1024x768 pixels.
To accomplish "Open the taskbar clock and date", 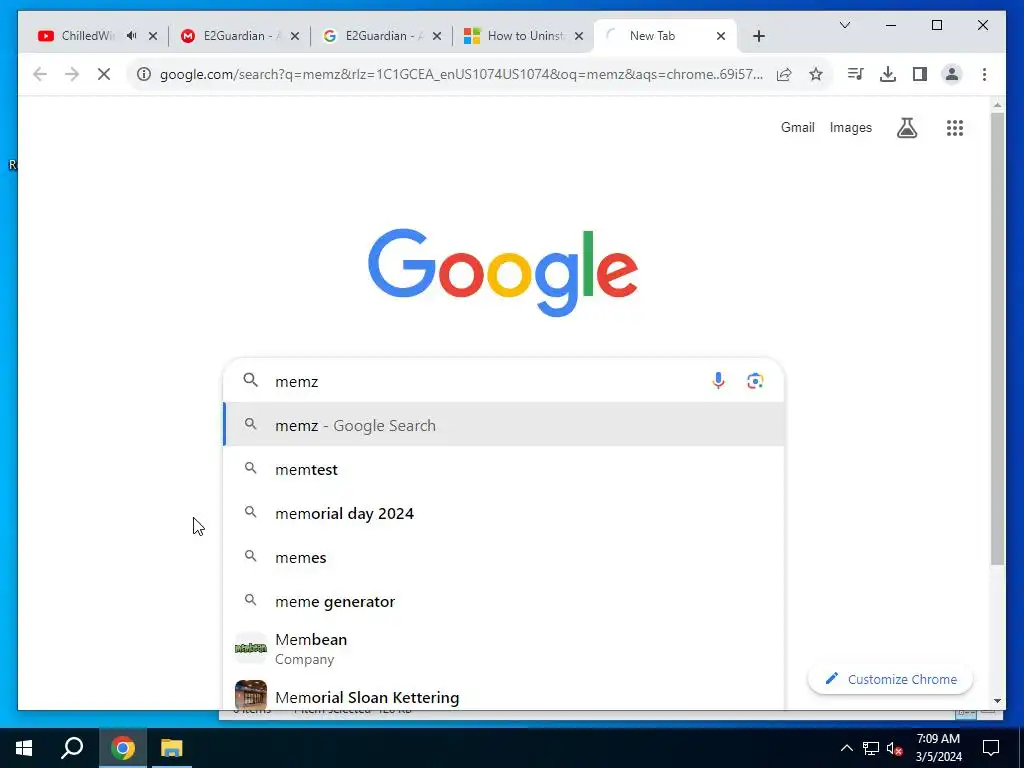I will 938,748.
